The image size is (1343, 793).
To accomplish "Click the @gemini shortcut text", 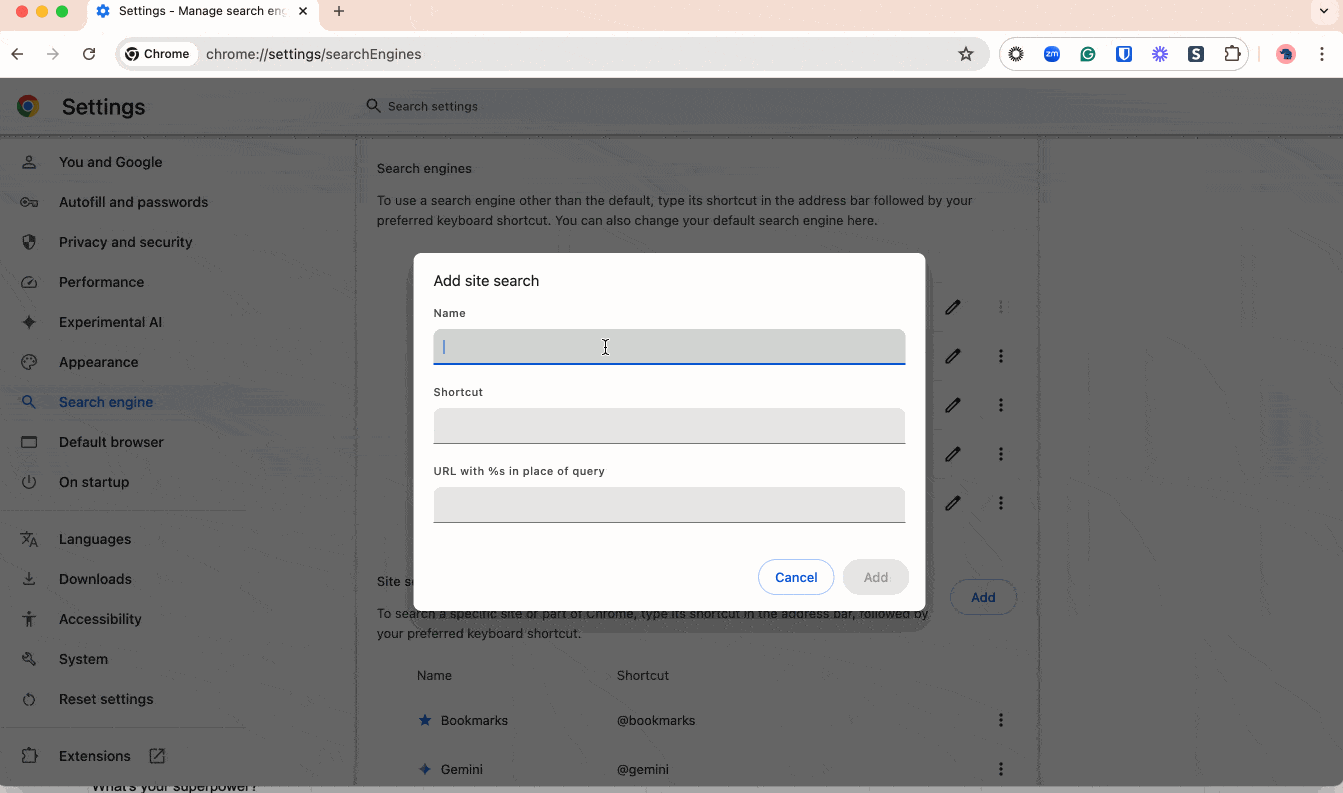I will [x=643, y=769].
